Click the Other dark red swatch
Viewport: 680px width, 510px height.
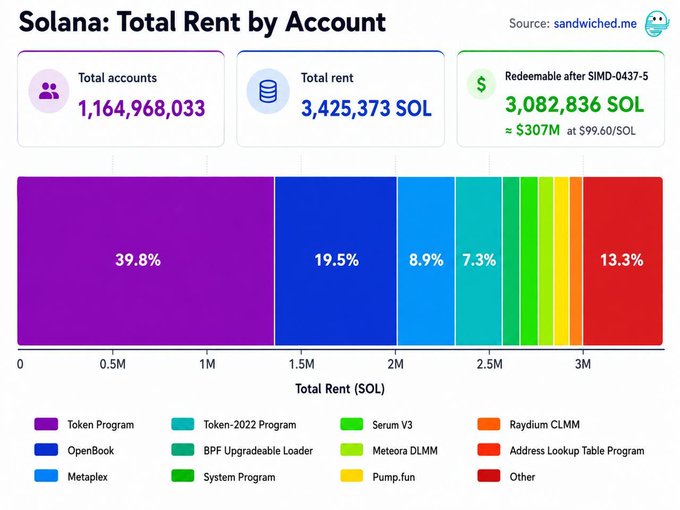489,476
